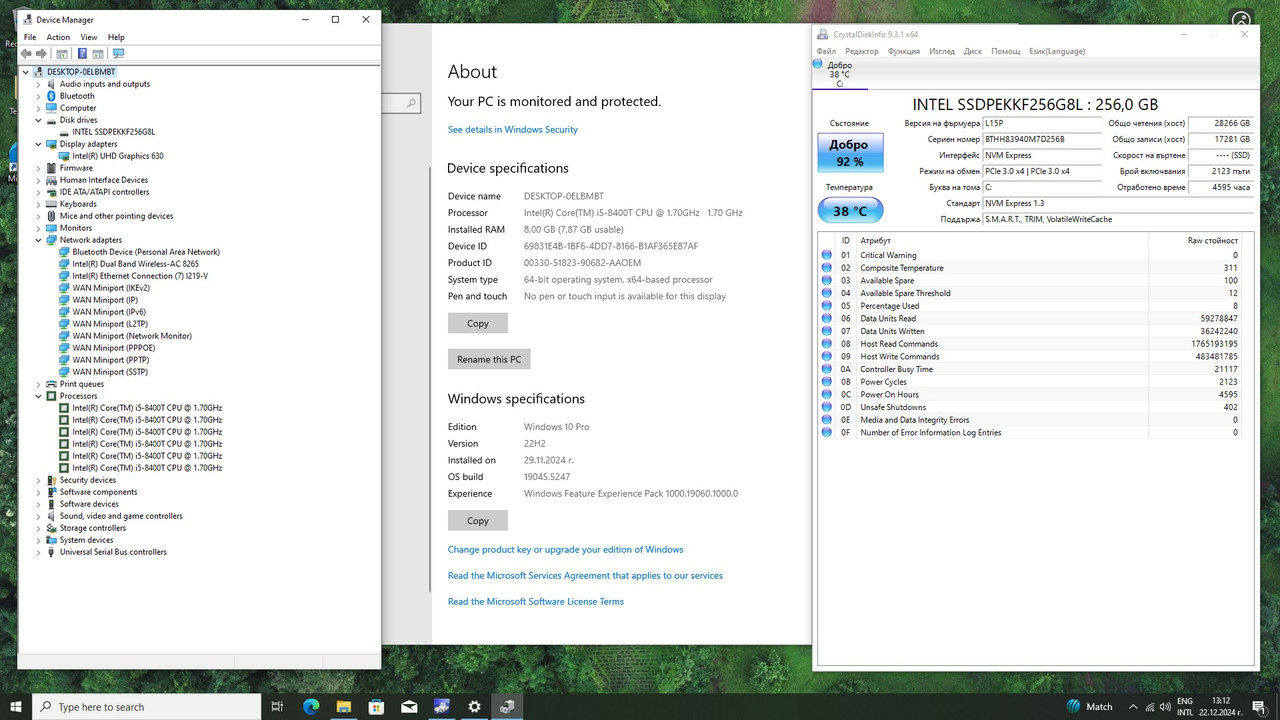Viewport: 1280px width, 720px height.
Task: Open the View menu in Device Manager
Action: (89, 37)
